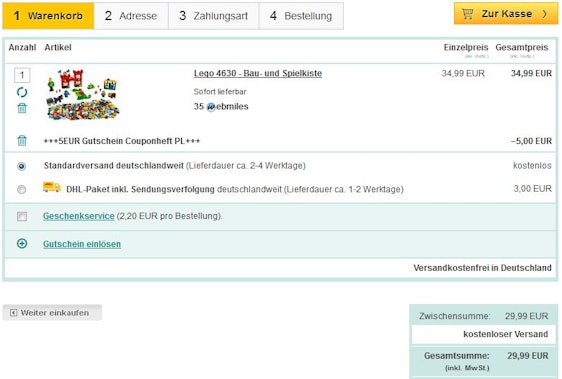This screenshot has width=562, height=379.
Task: Click the DHL delivery truck icon
Action: click(x=52, y=187)
